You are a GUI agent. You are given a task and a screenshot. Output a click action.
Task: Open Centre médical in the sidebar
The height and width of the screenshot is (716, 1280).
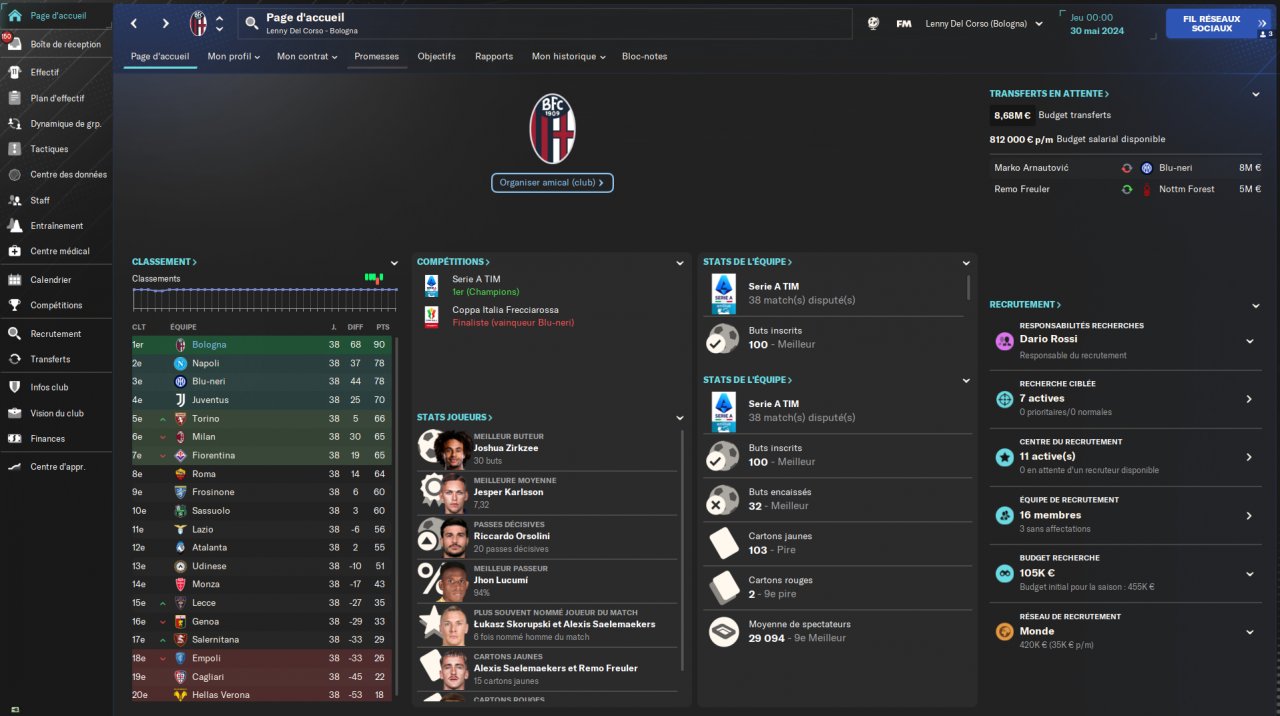click(x=59, y=251)
